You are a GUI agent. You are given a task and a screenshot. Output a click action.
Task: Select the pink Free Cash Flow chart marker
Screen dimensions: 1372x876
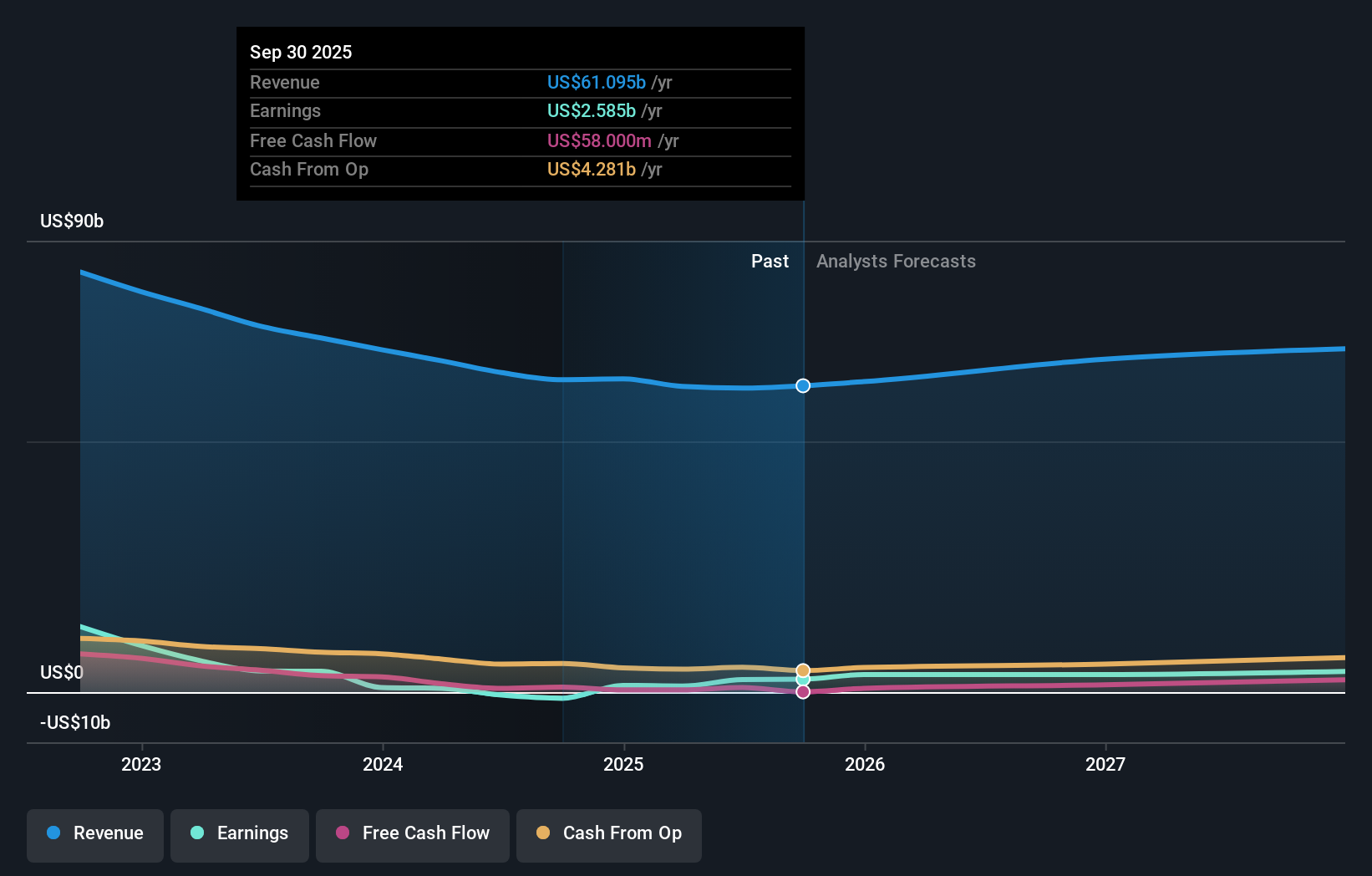[x=803, y=692]
